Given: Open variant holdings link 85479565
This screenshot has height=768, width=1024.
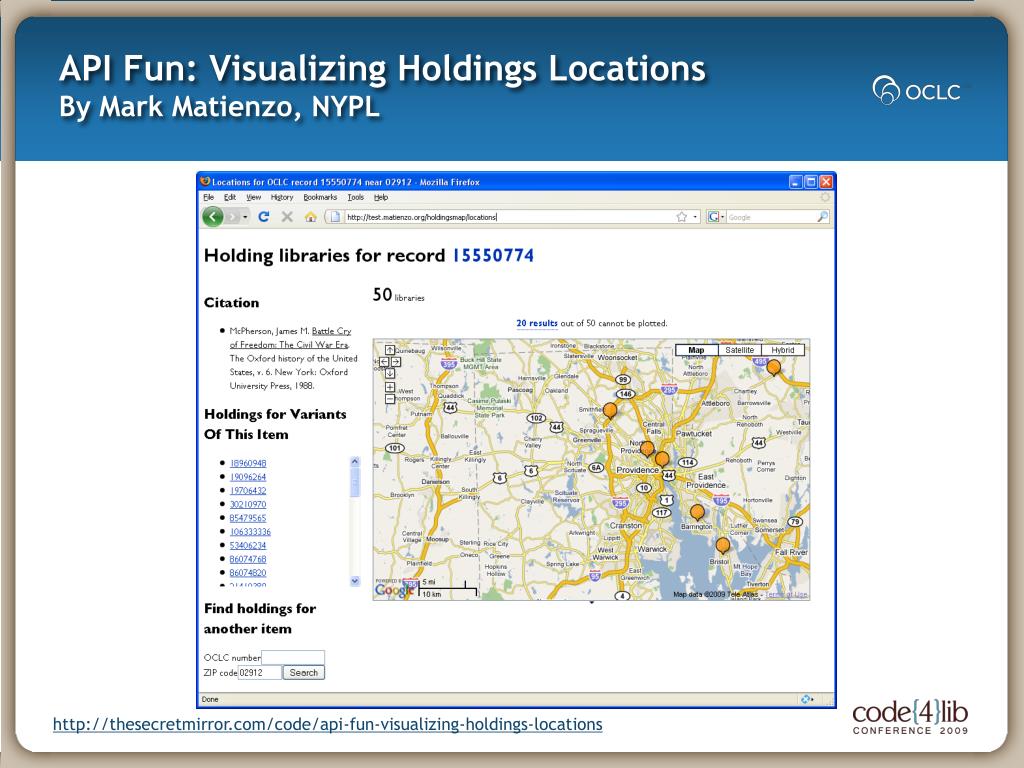Looking at the screenshot, I should click(248, 518).
